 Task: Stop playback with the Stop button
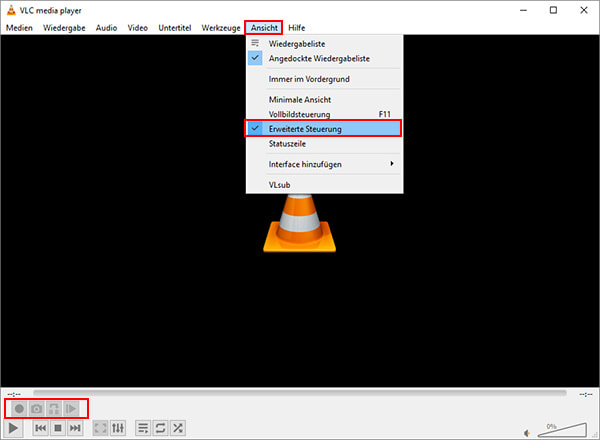tap(58, 428)
